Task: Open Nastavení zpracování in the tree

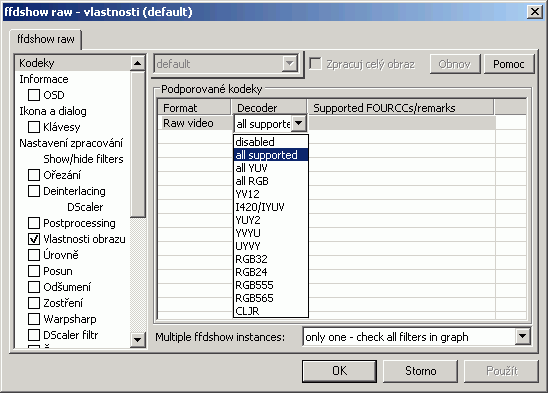Action: tap(71, 143)
